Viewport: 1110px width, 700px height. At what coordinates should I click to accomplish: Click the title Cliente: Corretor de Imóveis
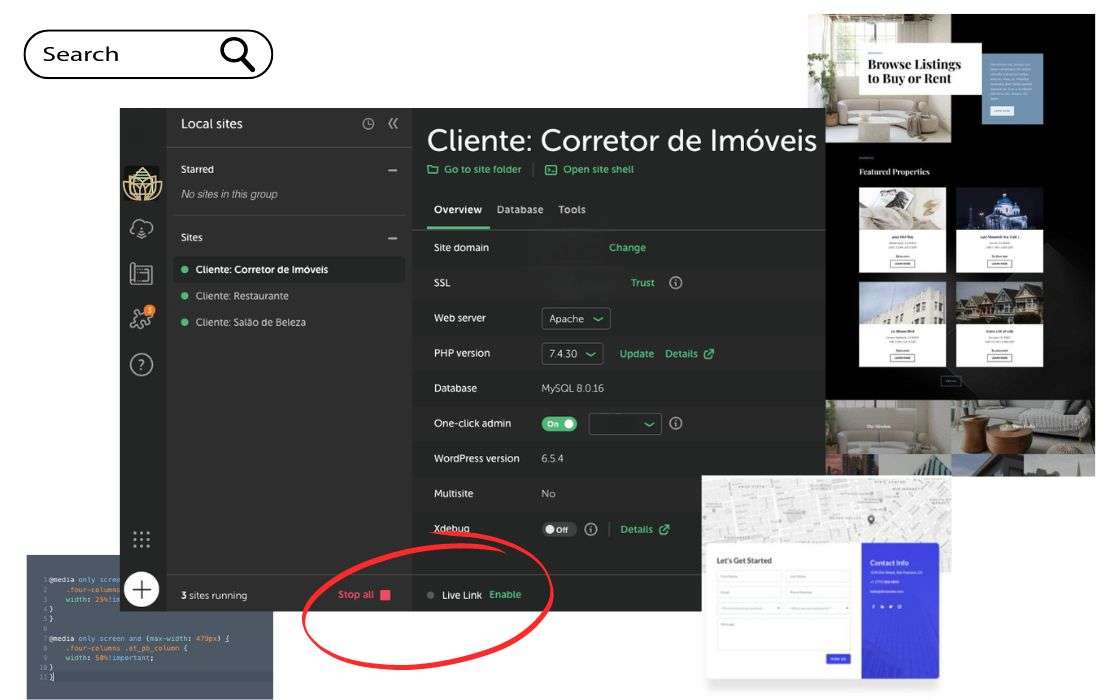click(622, 140)
